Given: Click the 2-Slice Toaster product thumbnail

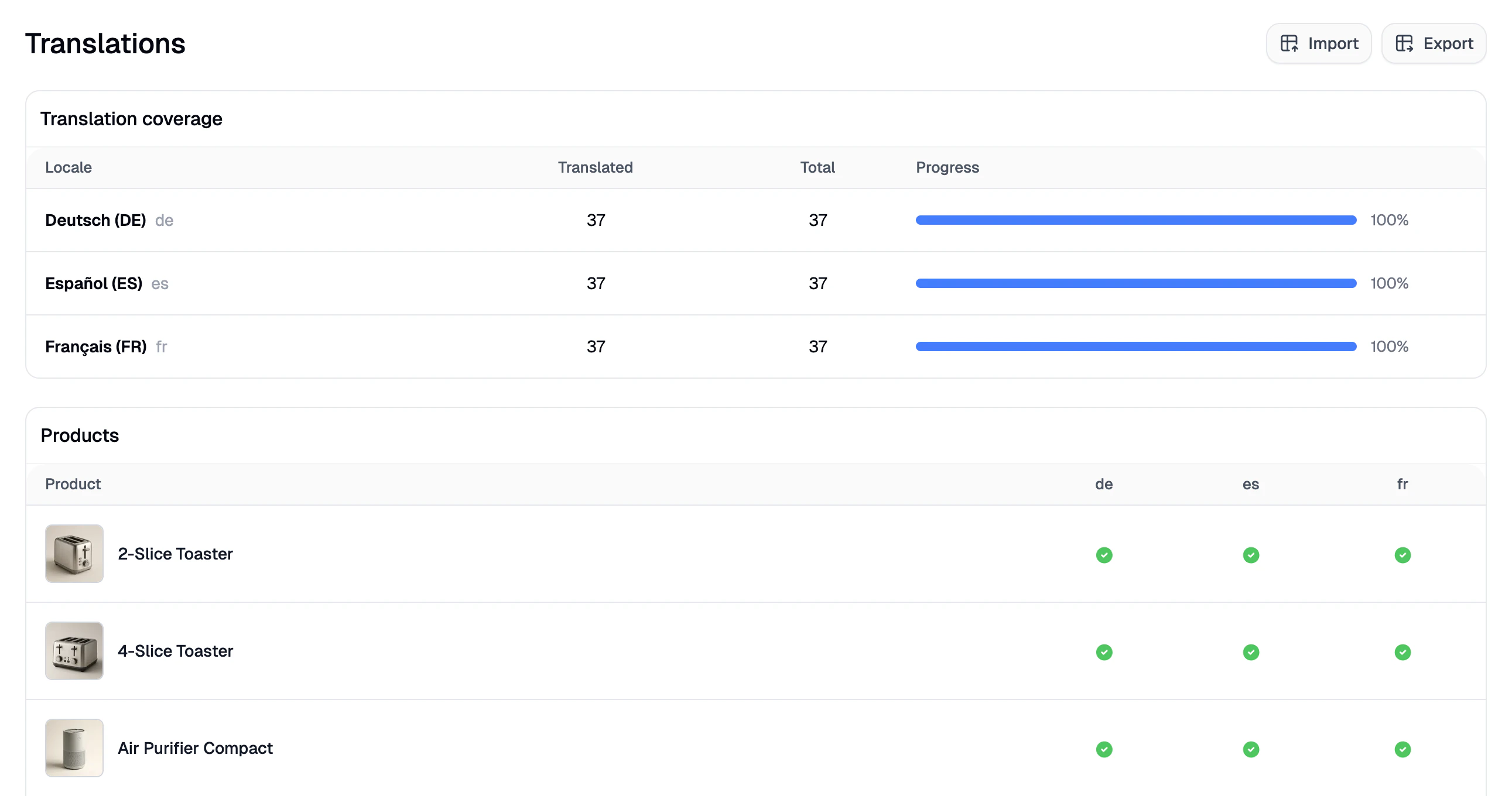Looking at the screenshot, I should click(74, 553).
